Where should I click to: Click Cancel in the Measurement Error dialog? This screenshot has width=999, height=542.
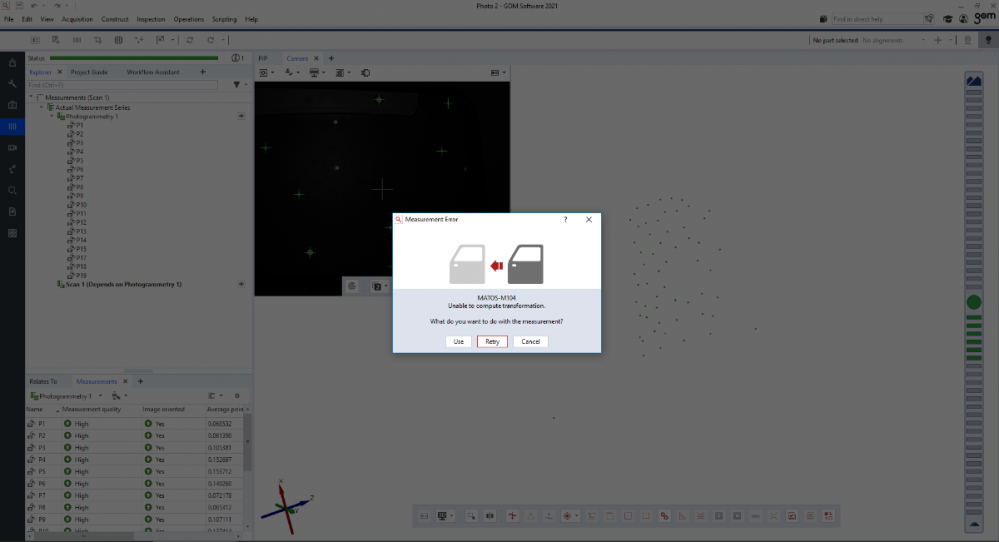(530, 341)
